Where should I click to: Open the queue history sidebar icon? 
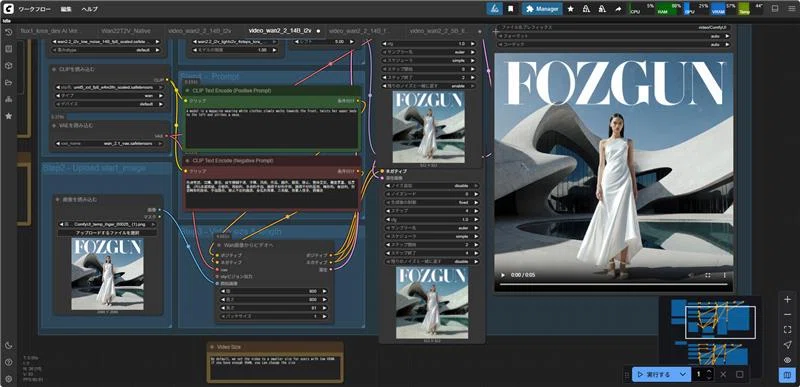click(8, 32)
